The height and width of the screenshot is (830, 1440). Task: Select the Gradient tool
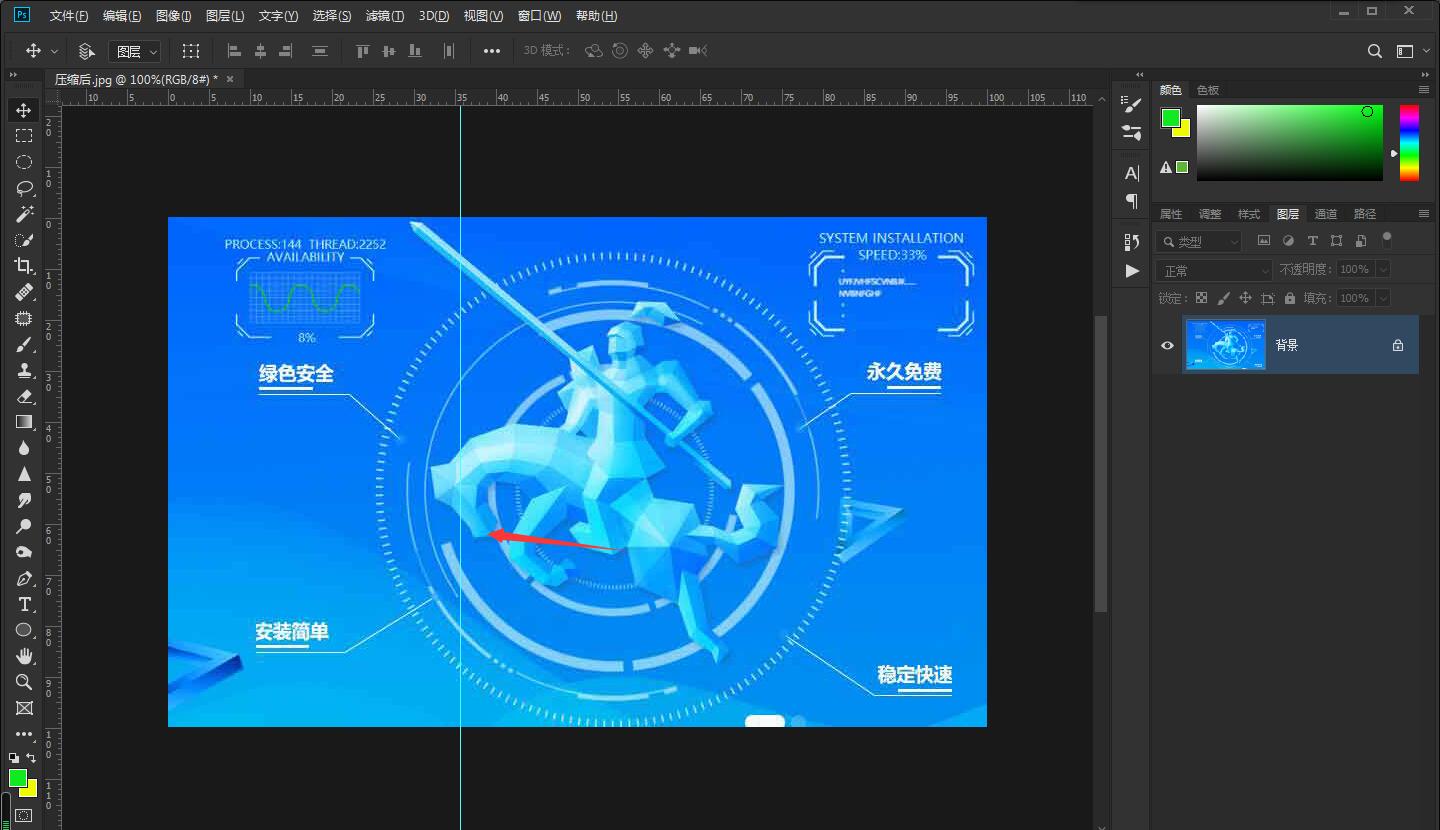(x=24, y=422)
